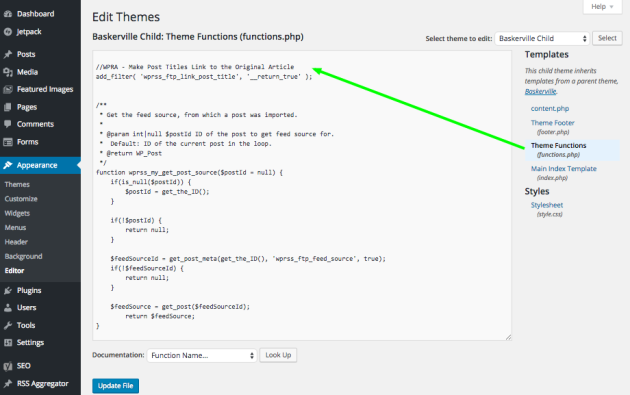Select the Appearance menu item
This screenshot has width=630, height=395.
coord(40,165)
